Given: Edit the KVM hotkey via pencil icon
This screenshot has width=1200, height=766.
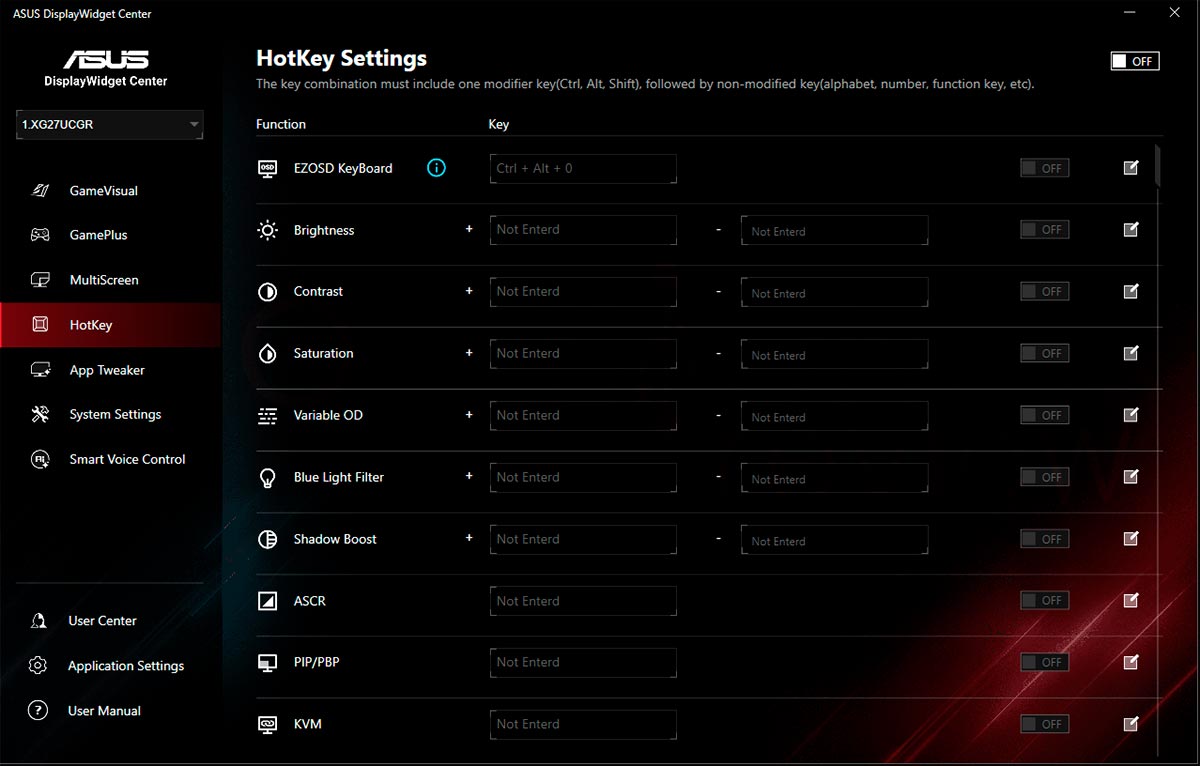Looking at the screenshot, I should coord(1131,724).
